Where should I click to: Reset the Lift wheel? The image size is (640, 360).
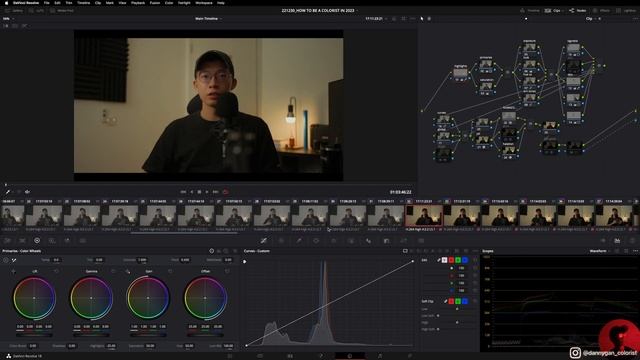tap(56, 271)
